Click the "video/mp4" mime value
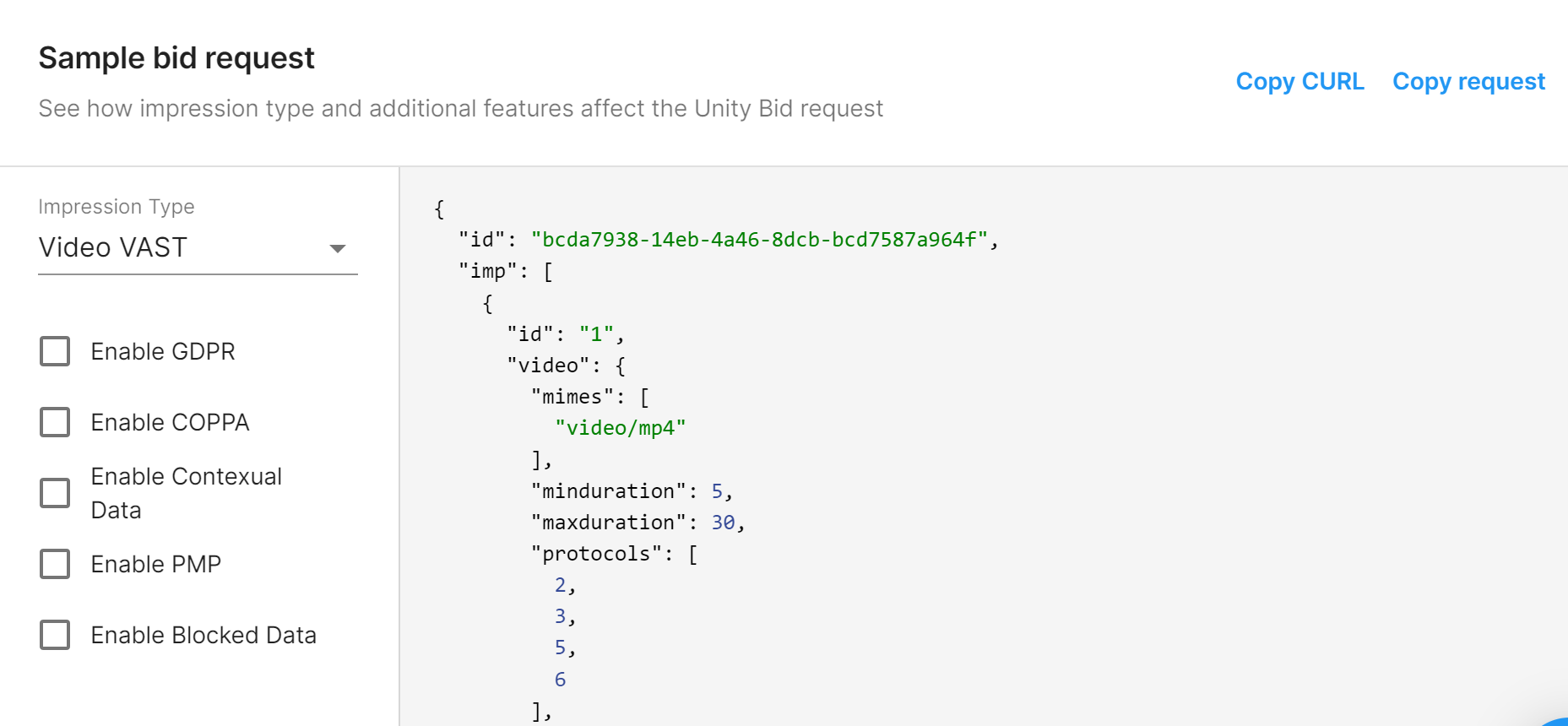Viewport: 1568px width, 726px height. [x=620, y=428]
